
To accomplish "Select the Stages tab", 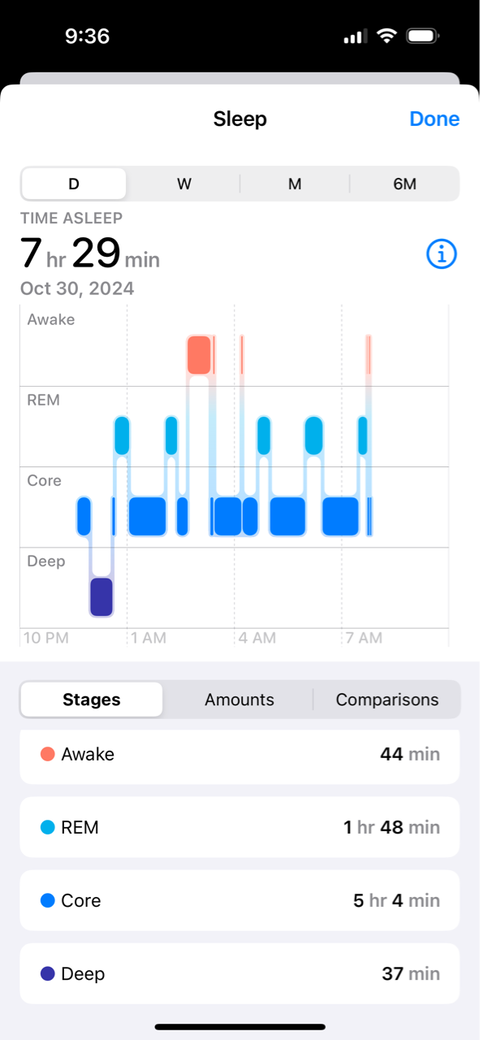I will click(x=91, y=699).
